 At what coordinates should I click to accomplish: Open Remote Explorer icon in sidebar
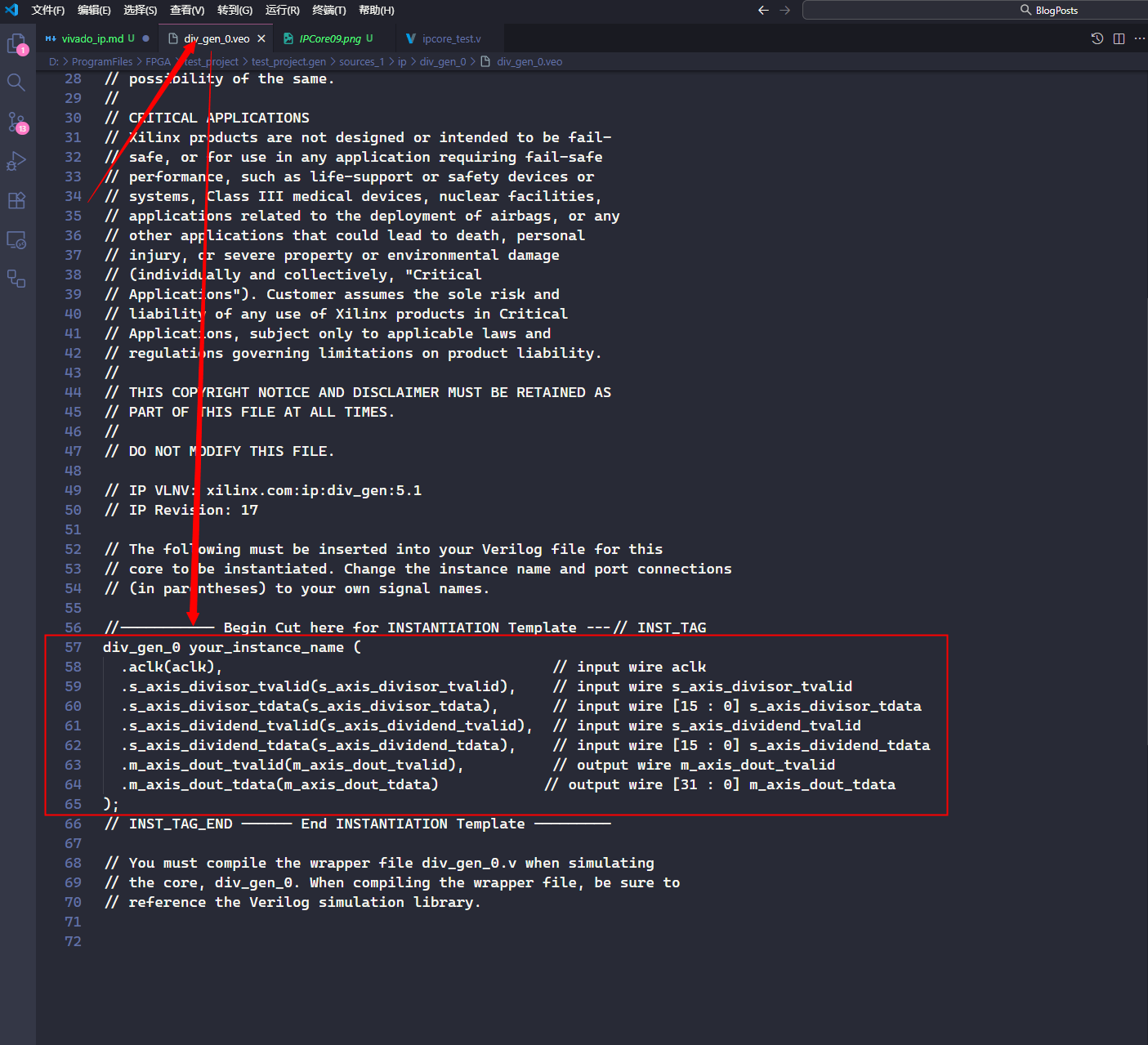[16, 240]
